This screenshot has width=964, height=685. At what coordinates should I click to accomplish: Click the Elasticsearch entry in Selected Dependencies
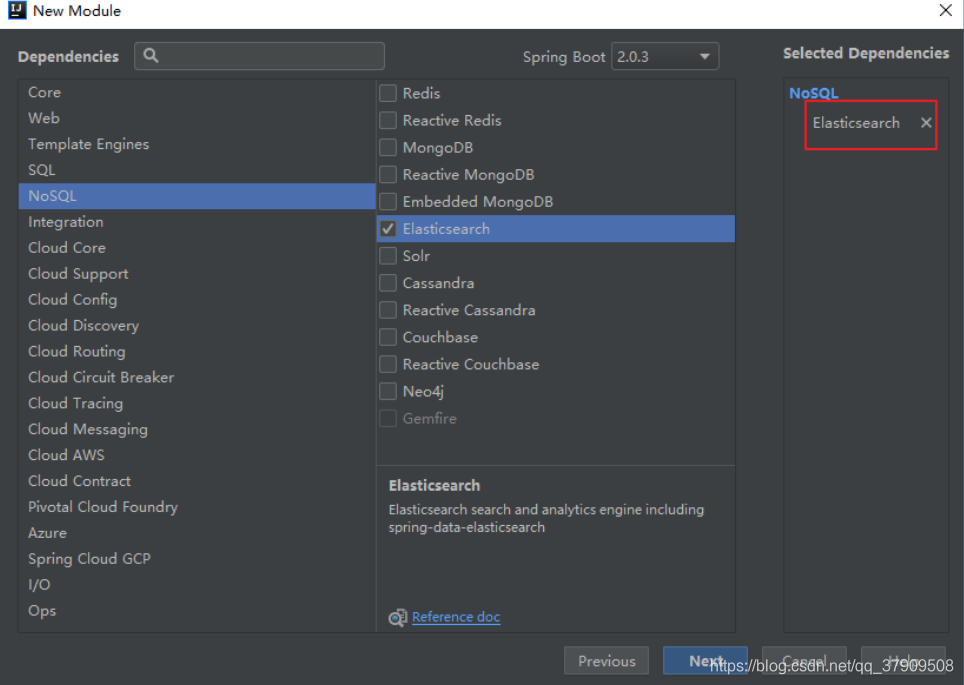pos(856,122)
